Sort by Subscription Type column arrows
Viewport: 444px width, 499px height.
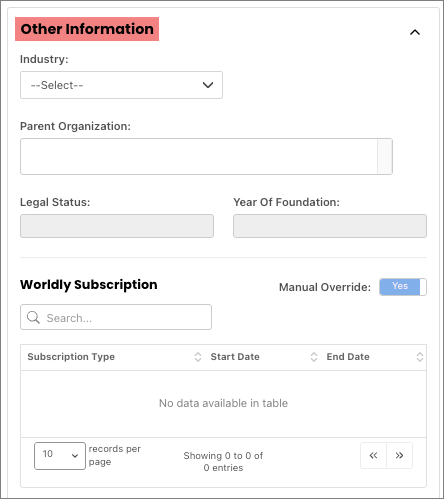[198, 357]
